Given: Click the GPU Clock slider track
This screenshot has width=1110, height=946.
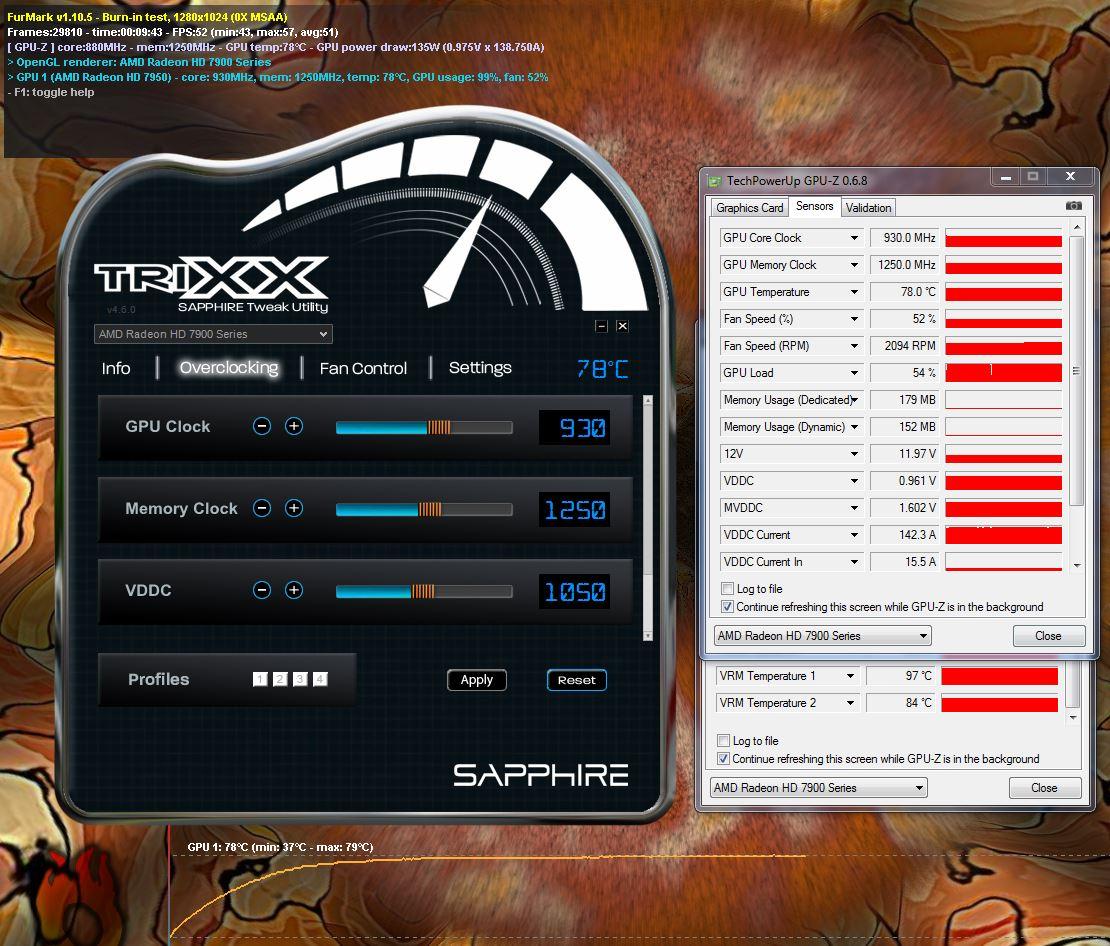Looking at the screenshot, I should (x=424, y=428).
